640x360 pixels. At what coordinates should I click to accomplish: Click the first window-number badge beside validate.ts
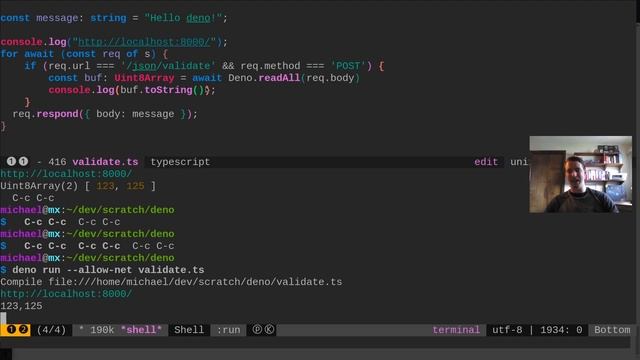tap(11, 162)
